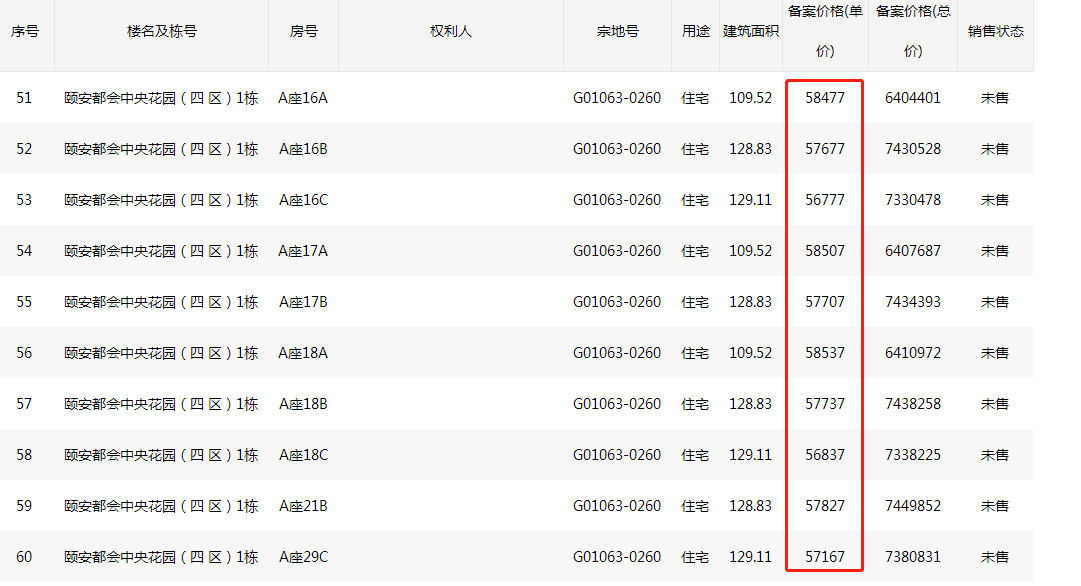Click the 建筑面积 column header
Viewport: 1081px width, 586px height.
(751, 32)
